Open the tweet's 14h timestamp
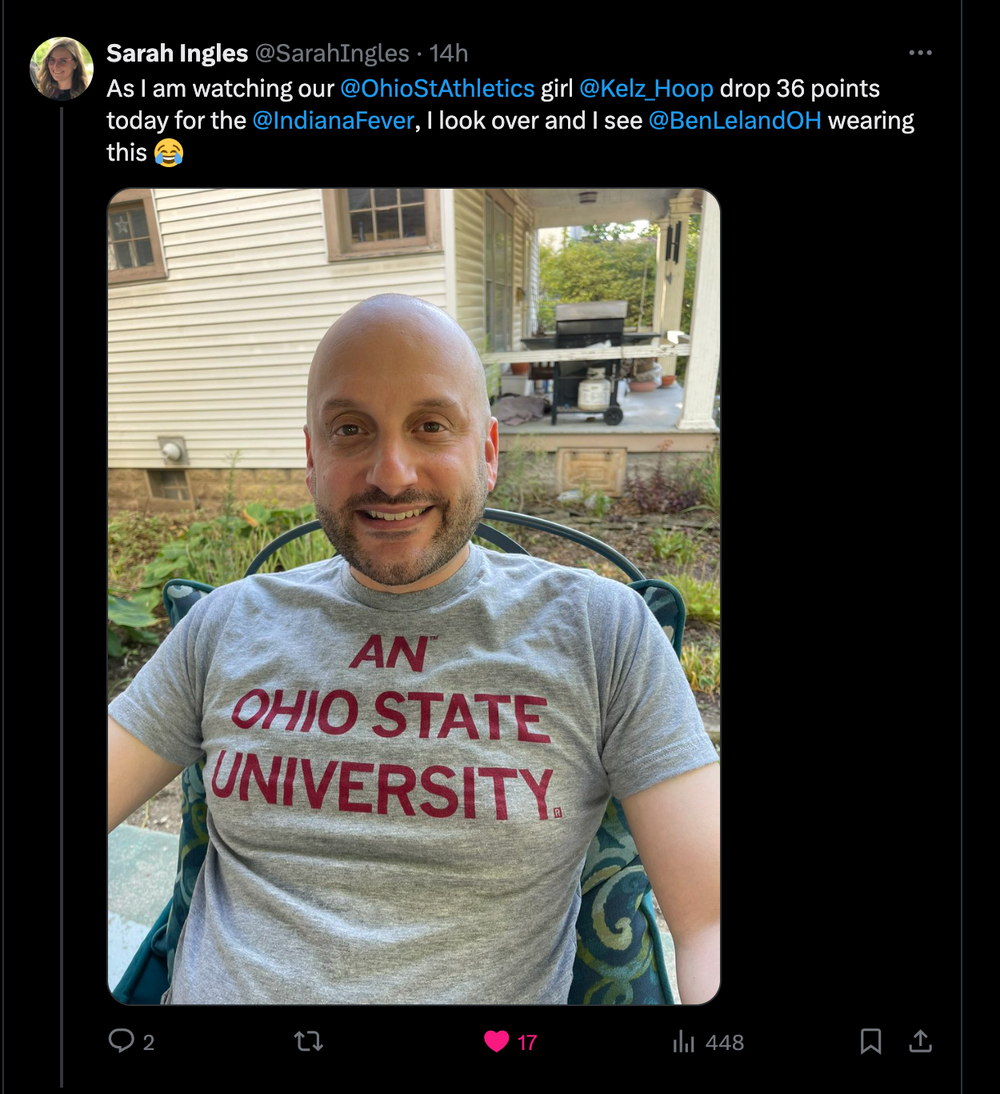1000x1094 pixels. point(449,53)
